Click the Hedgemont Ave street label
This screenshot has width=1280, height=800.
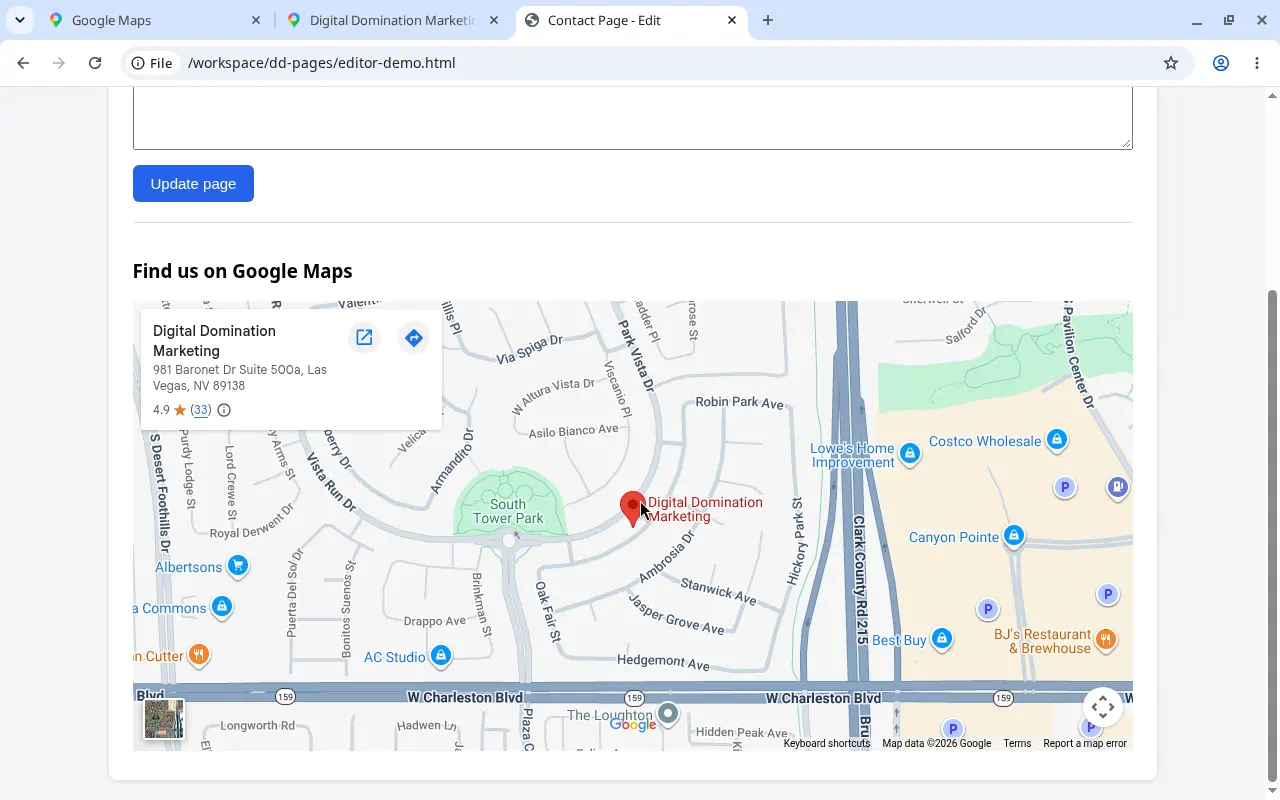click(663, 662)
